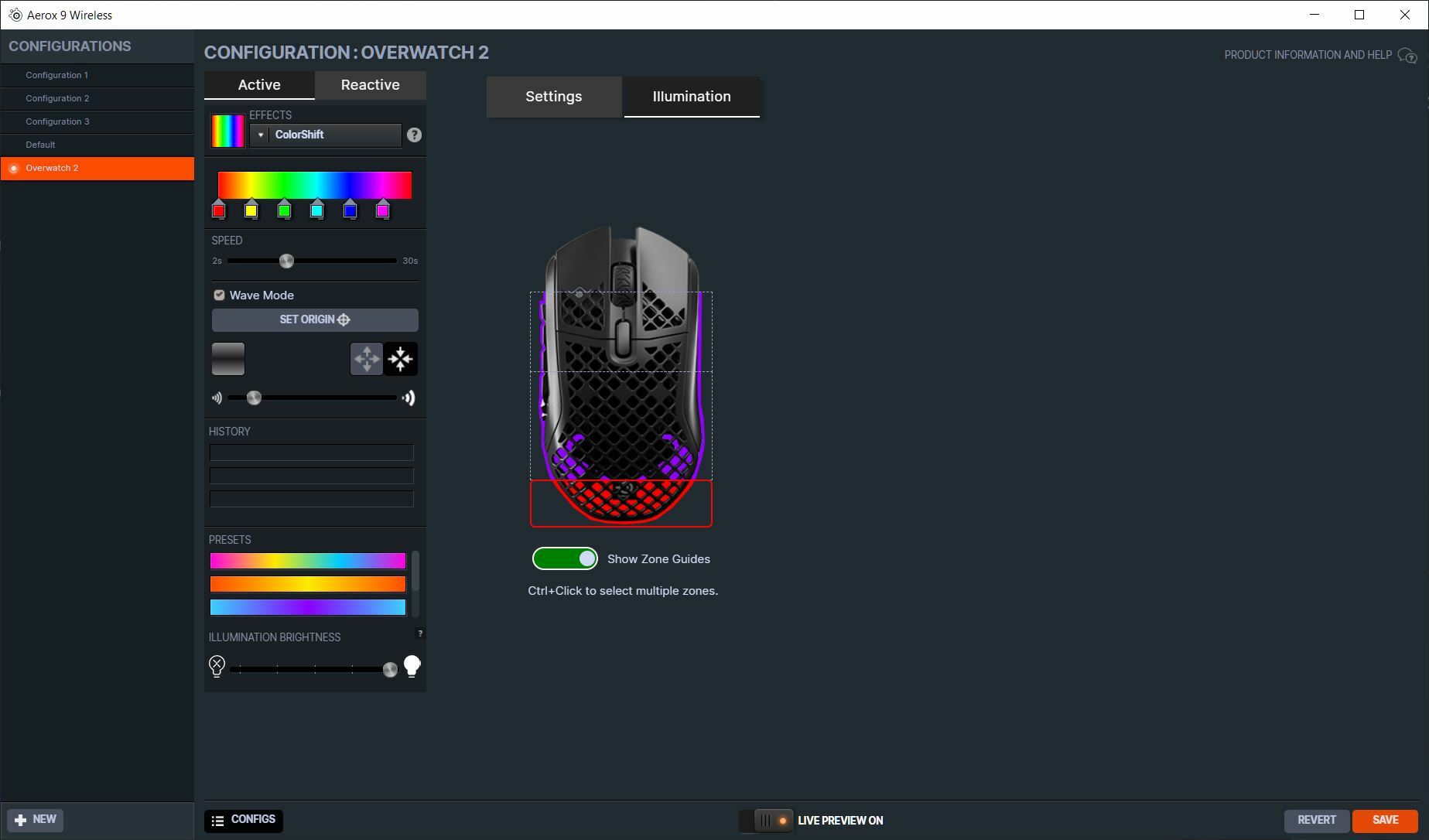Click the high reactivity speaker icon
1429x840 pixels.
tap(409, 398)
